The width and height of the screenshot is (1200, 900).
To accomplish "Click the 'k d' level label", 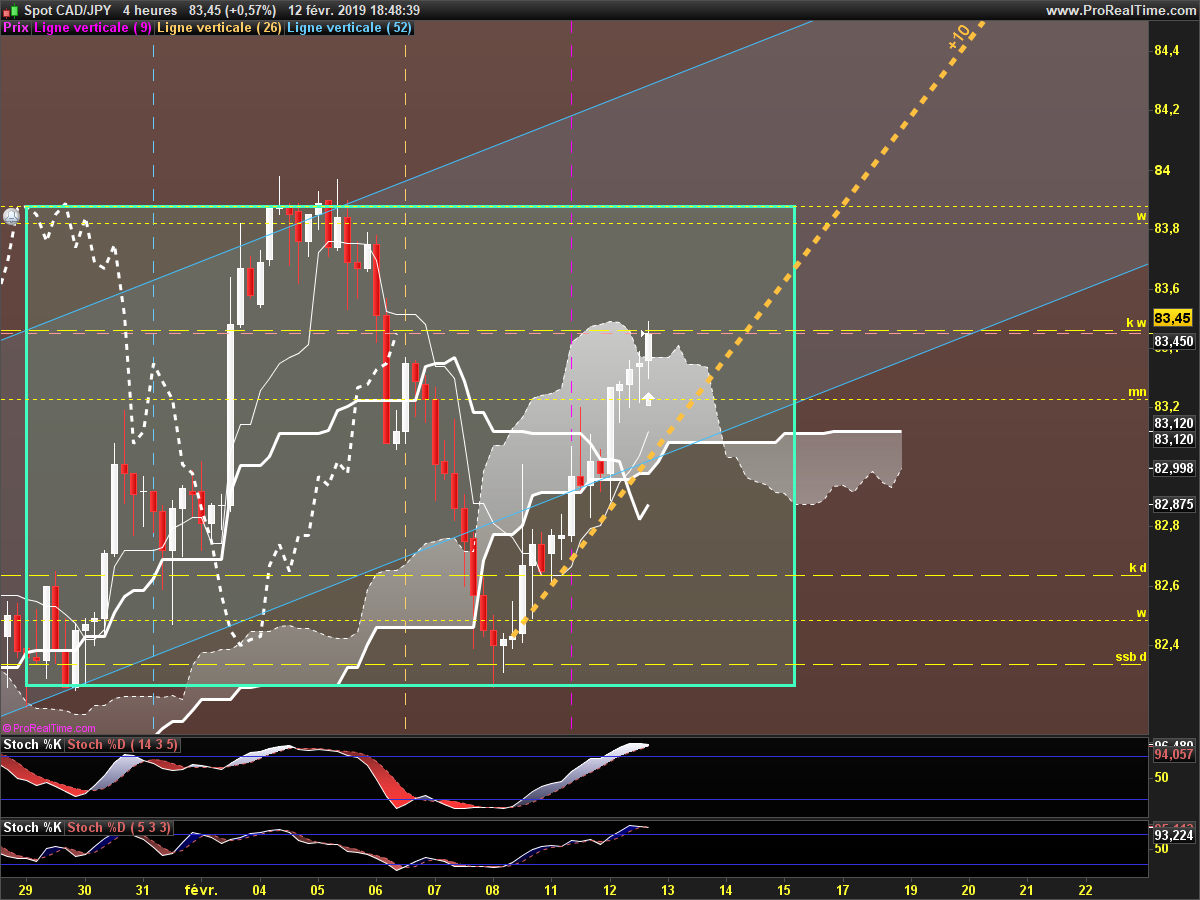I will pos(1138,568).
